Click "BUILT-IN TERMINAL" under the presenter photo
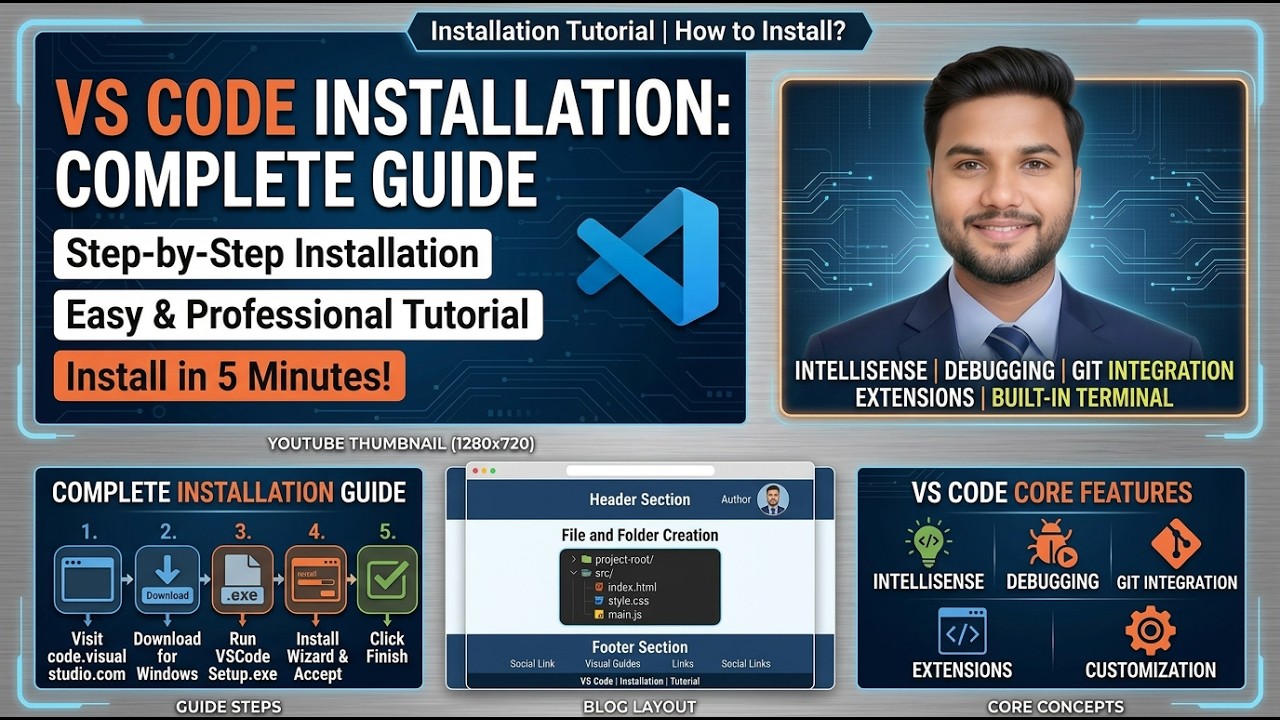1280x720 pixels. (1081, 398)
